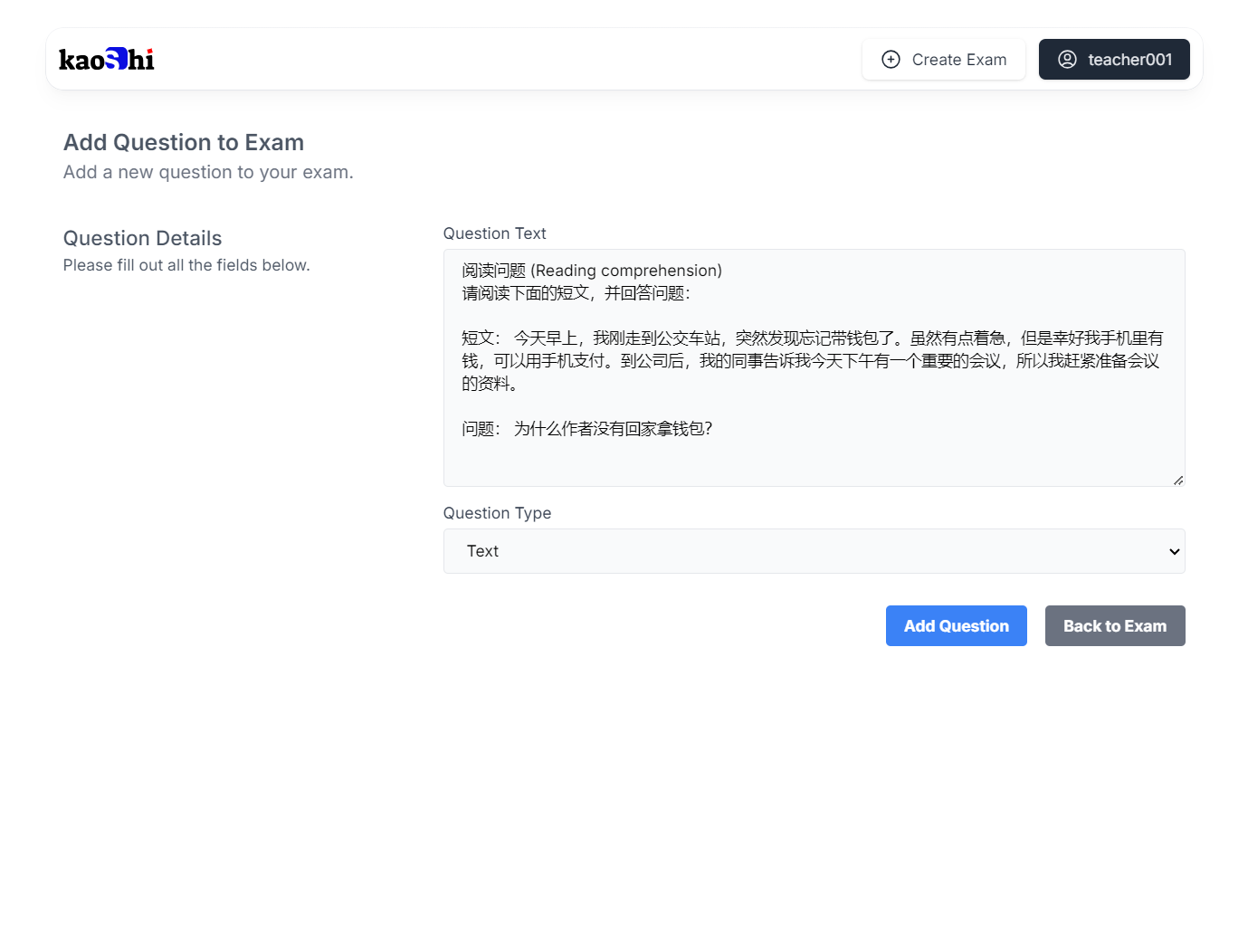This screenshot has width=1248, height=952.
Task: Click the "Question Type" field label
Action: pos(497,513)
